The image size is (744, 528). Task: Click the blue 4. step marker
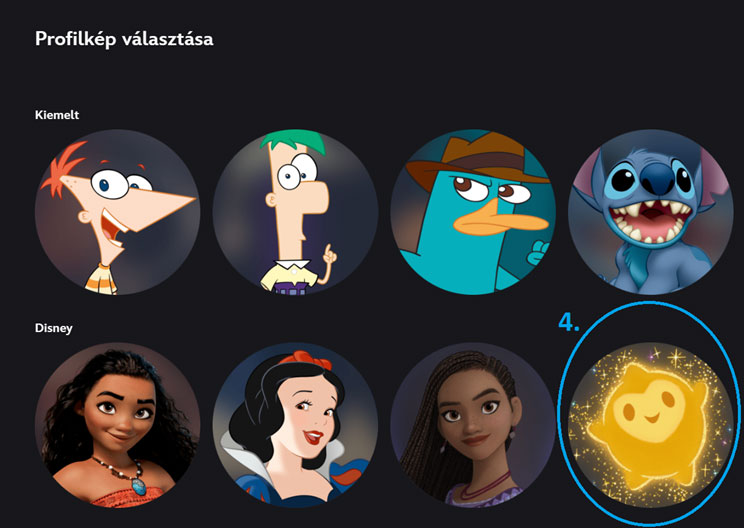(x=569, y=322)
